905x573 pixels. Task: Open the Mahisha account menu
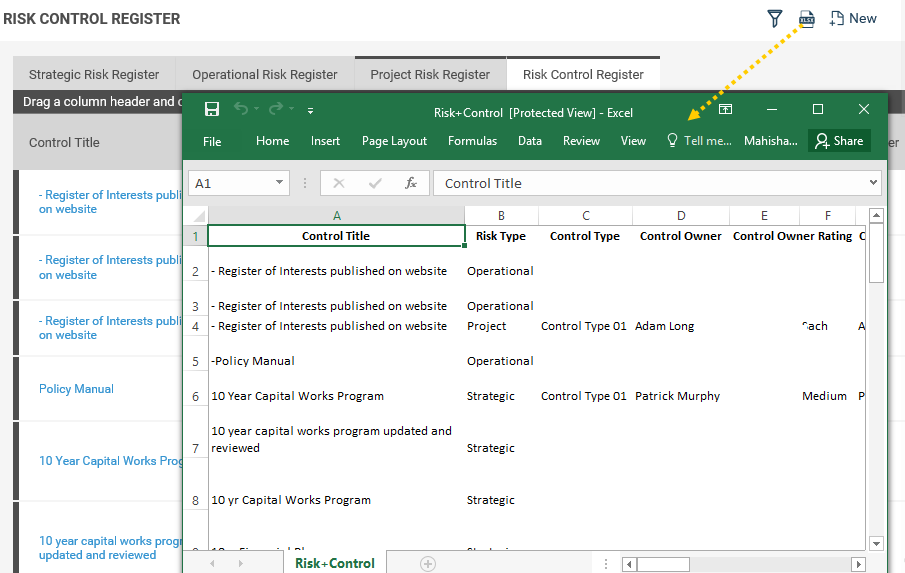[x=771, y=141]
